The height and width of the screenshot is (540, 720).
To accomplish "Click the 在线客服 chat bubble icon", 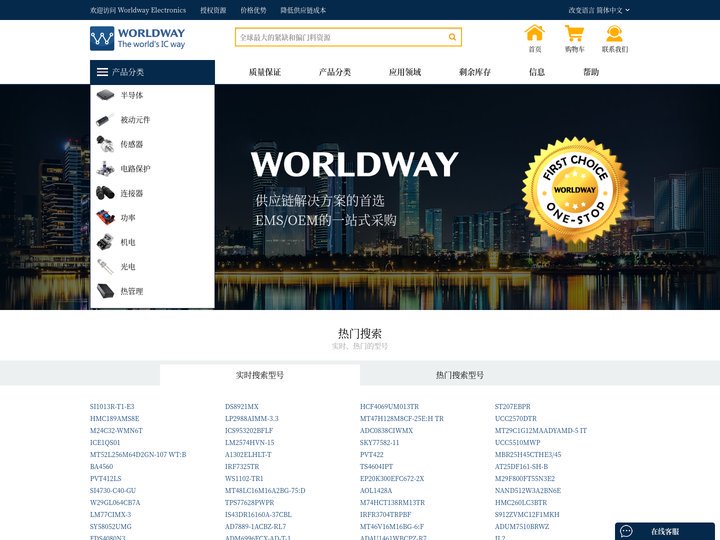I will [626, 531].
